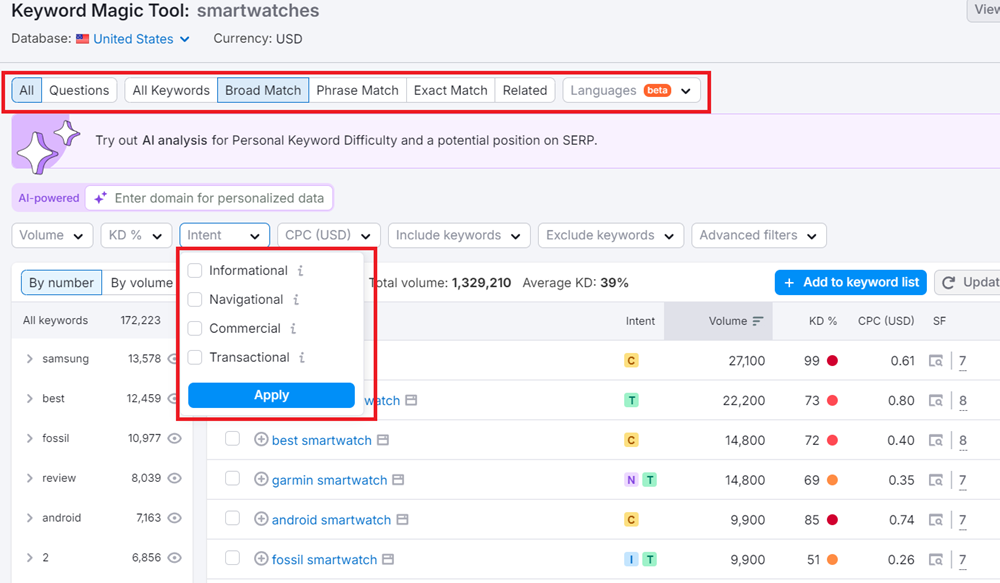This screenshot has height=583, width=1000.
Task: Collapse the Intent filter dropdown
Action: click(x=224, y=235)
